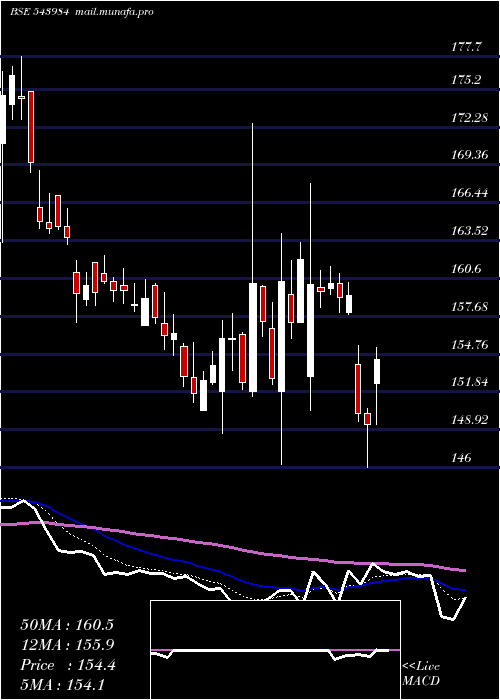Click the BSE 543984 ticker title
The image size is (500, 700).
[x=39, y=12]
